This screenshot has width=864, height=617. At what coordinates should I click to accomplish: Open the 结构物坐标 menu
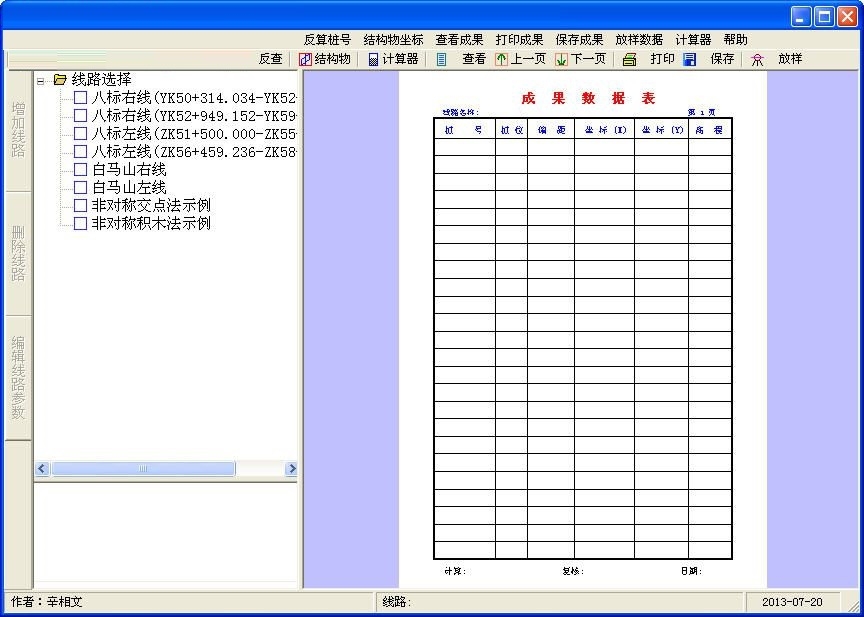point(393,40)
